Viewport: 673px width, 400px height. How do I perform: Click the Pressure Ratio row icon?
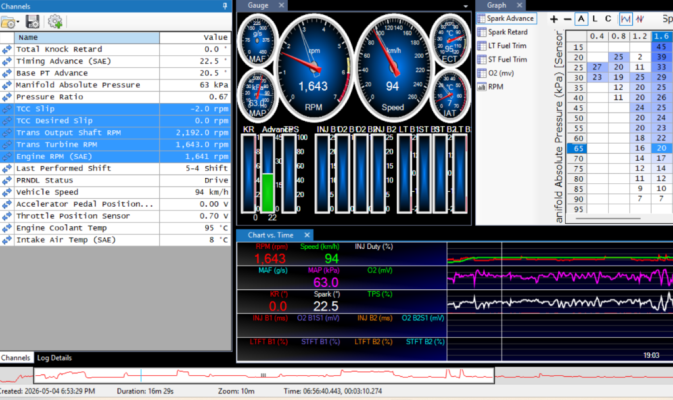tap(7, 97)
